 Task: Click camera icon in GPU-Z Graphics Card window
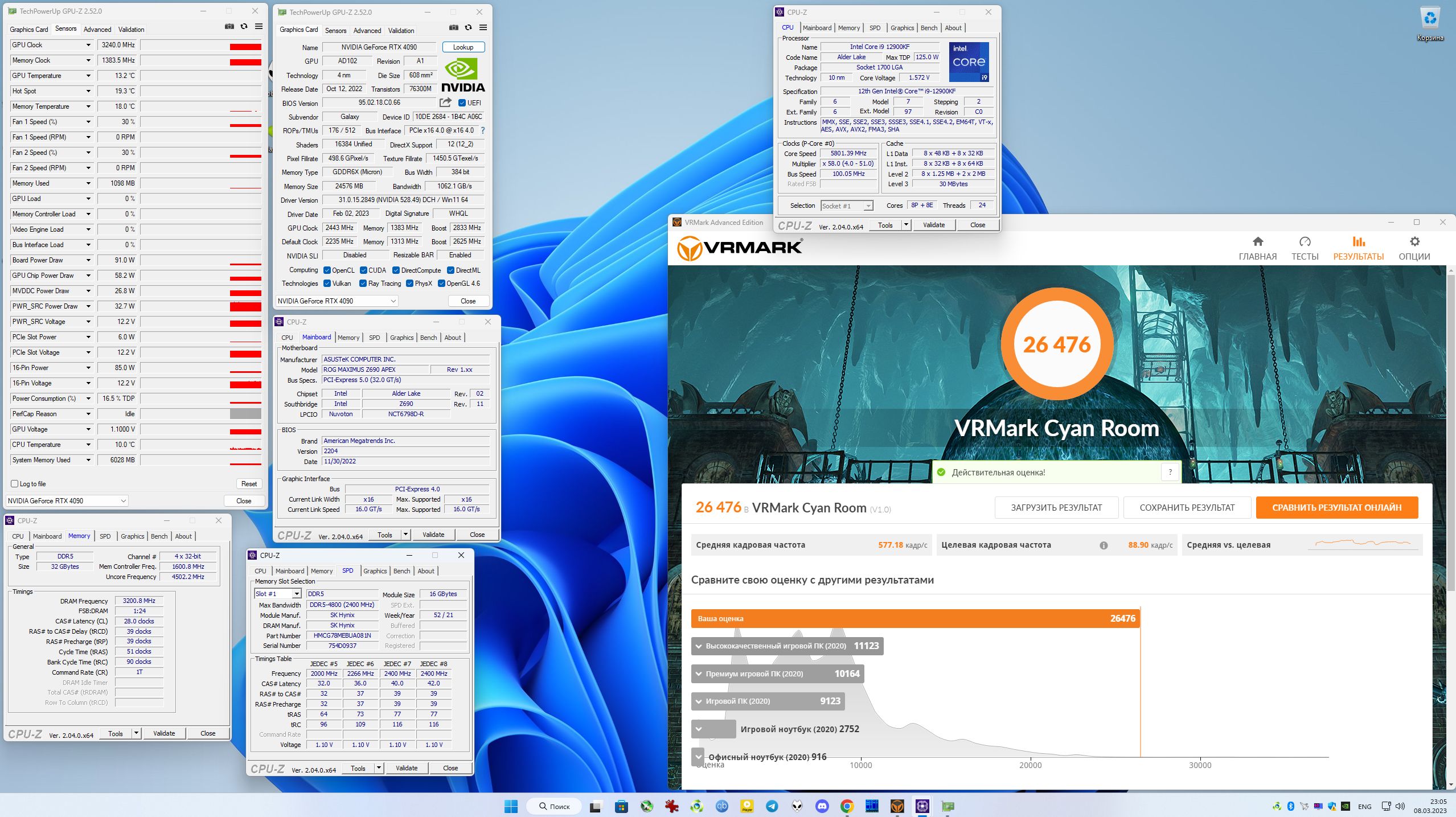coord(453,27)
